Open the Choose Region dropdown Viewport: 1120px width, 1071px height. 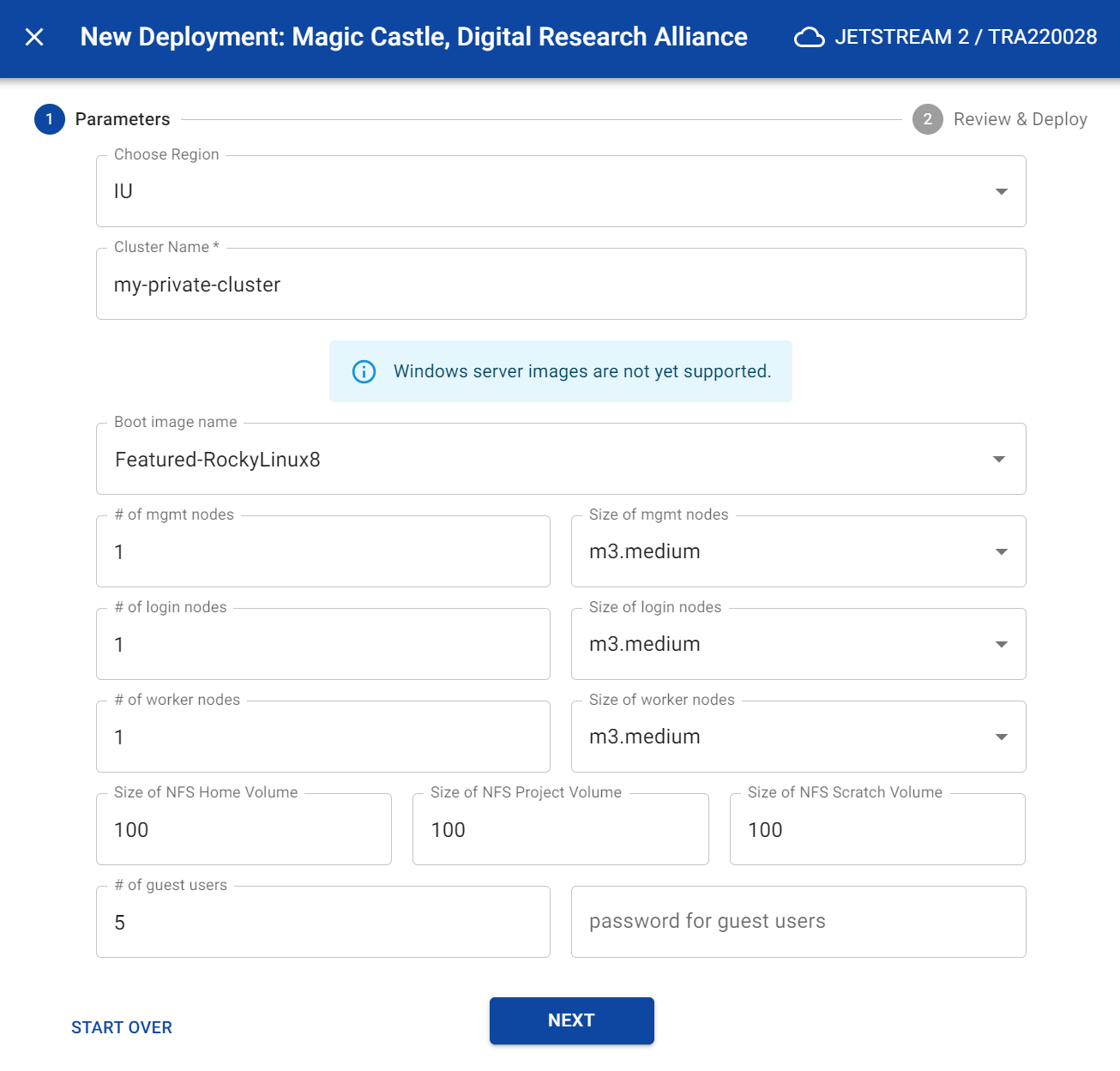click(x=561, y=191)
